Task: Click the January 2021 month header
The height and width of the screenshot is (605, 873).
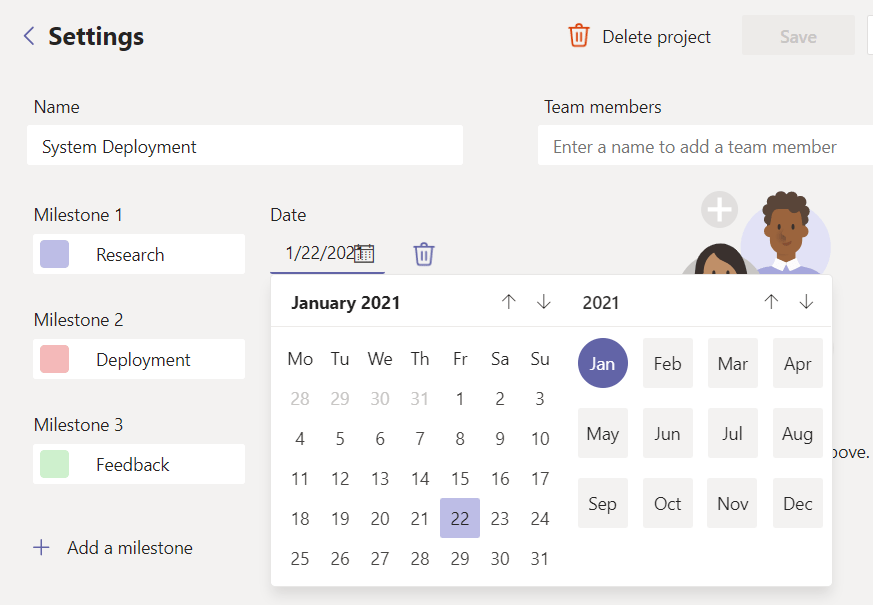Action: (345, 303)
